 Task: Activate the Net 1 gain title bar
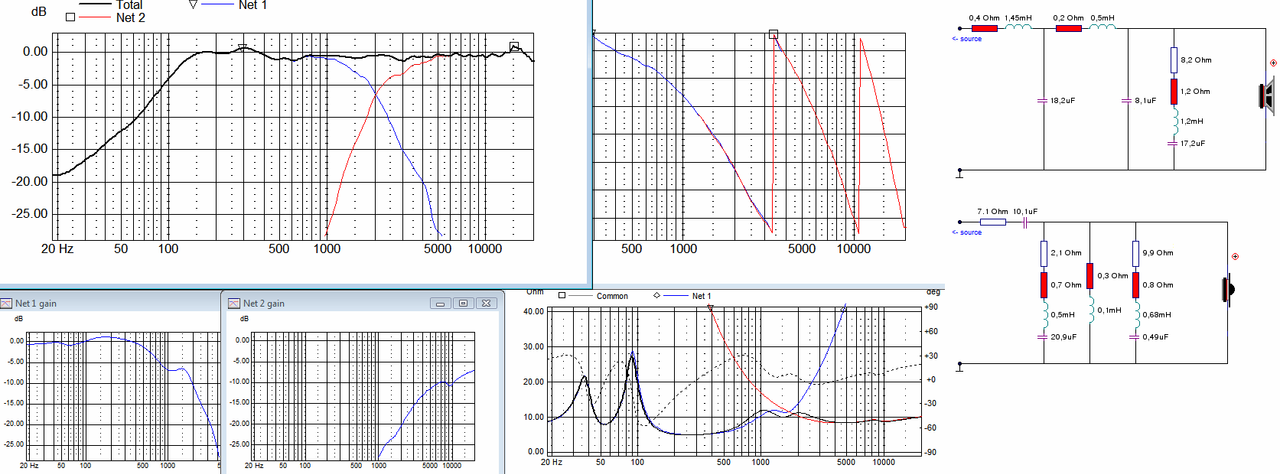pyautogui.click(x=110, y=302)
